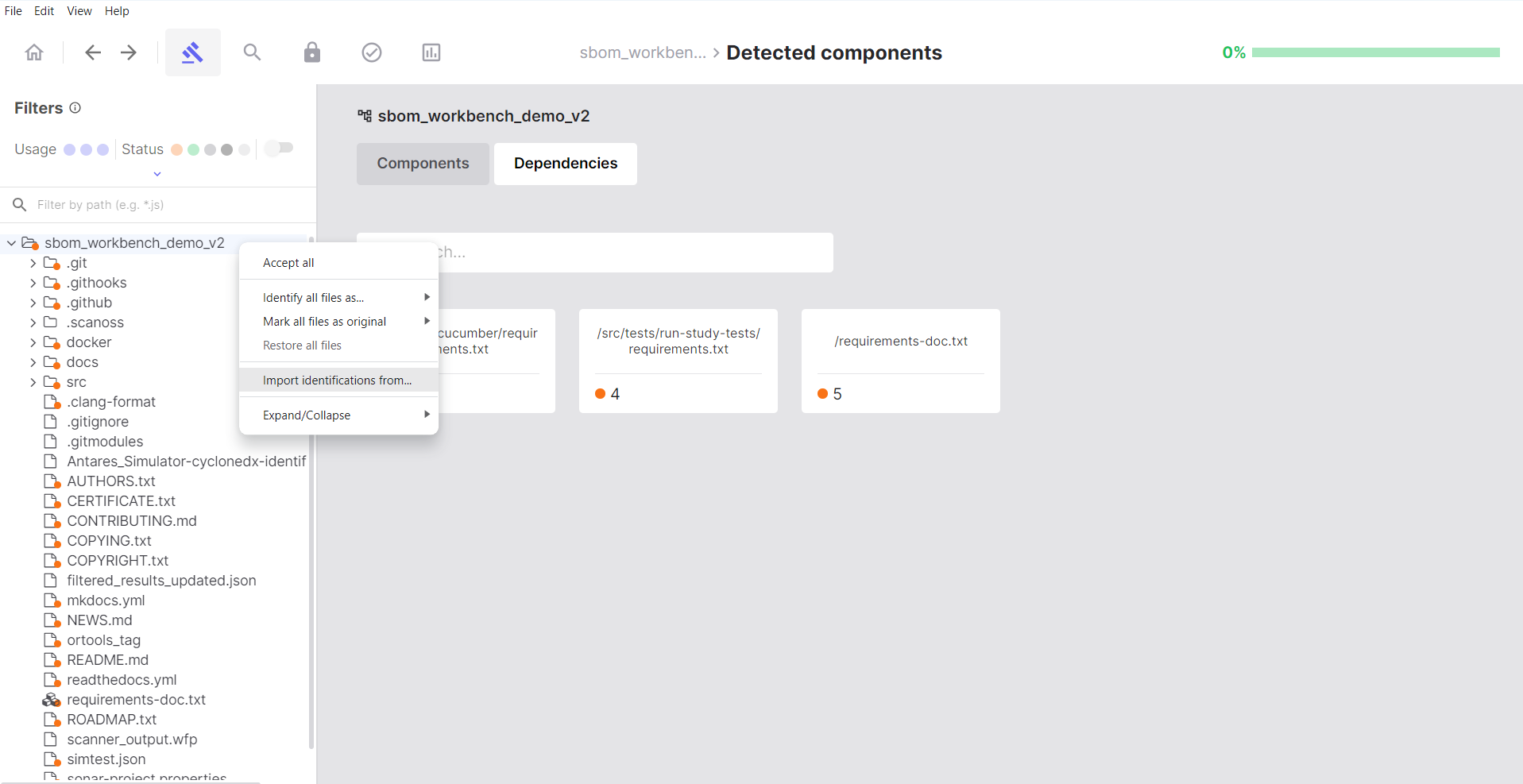Screen dimensions: 1523x784
Task: Click the requirements-doc.txt dependency file icon
Action: pos(51,700)
